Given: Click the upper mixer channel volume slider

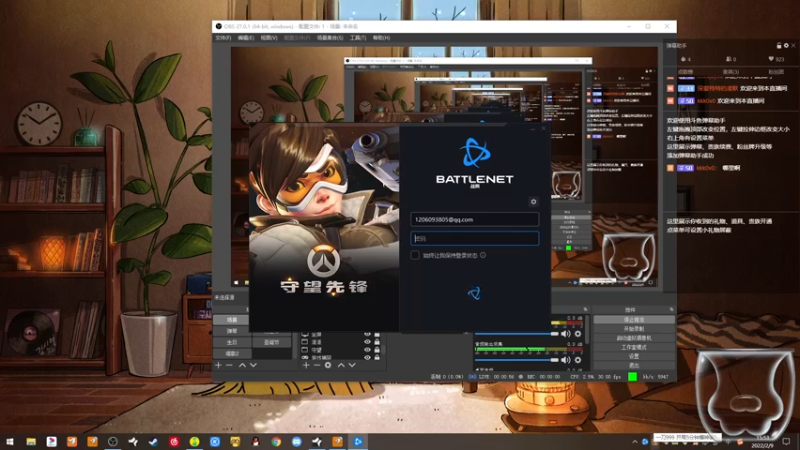Looking at the screenshot, I should (x=516, y=334).
